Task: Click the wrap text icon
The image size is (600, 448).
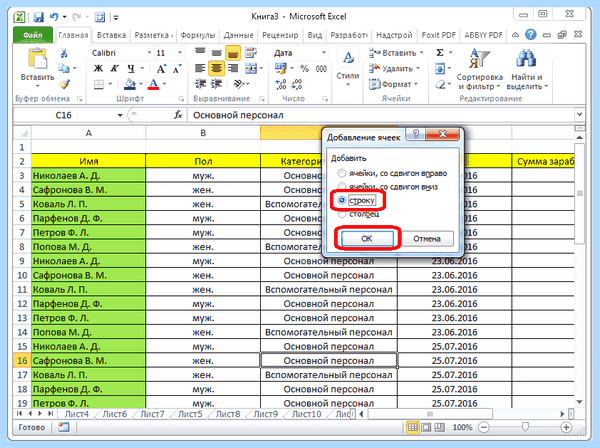Action: (x=251, y=53)
